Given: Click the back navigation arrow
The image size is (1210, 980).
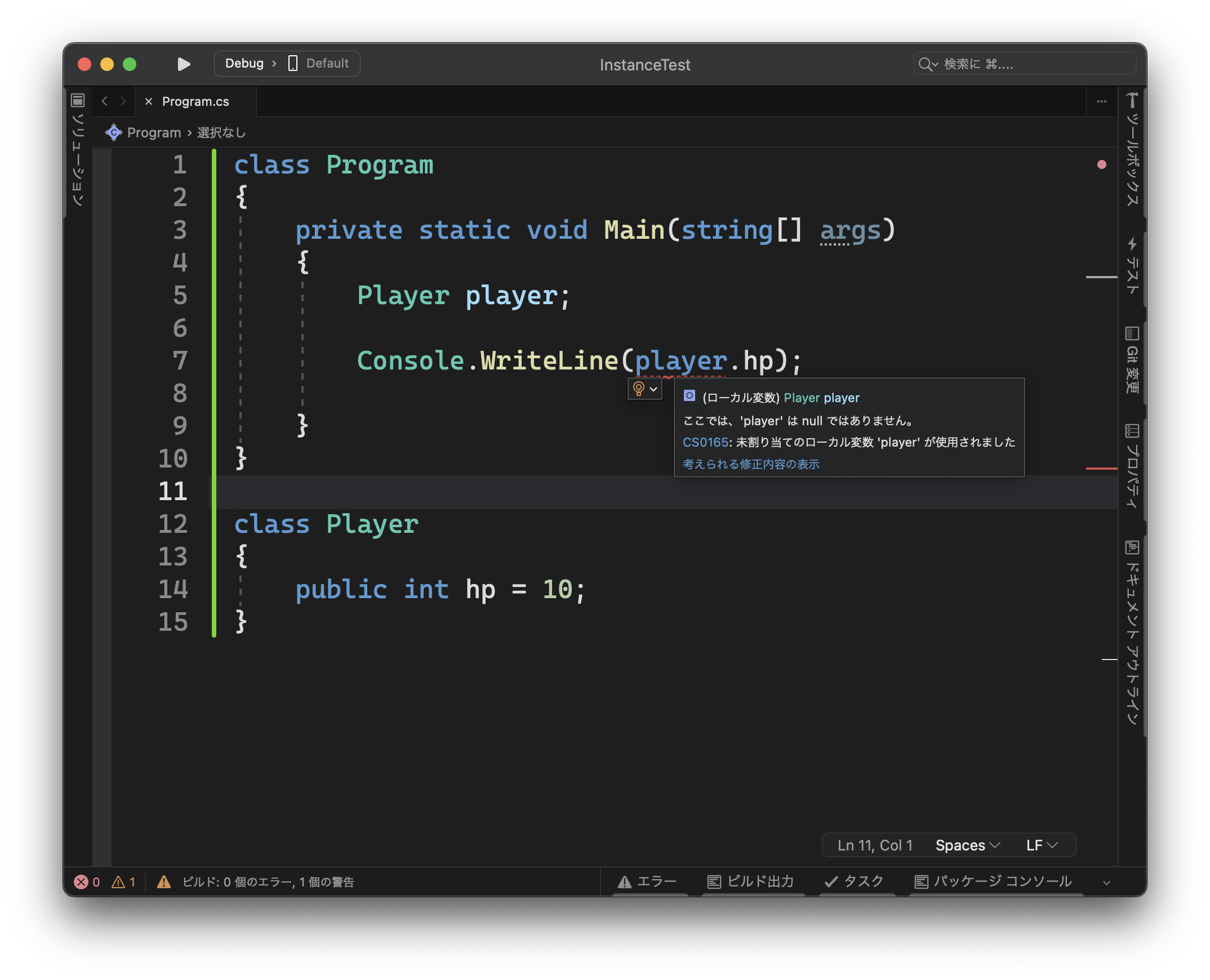Looking at the screenshot, I should [104, 101].
